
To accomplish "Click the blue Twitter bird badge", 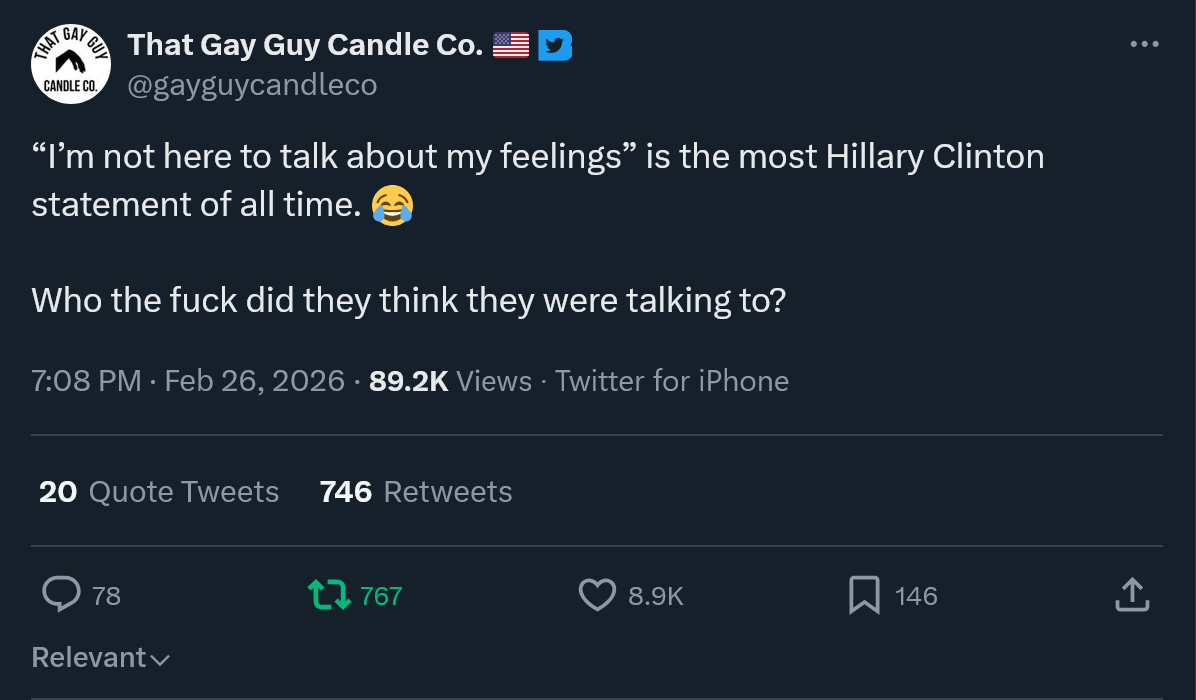I will (x=555, y=45).
